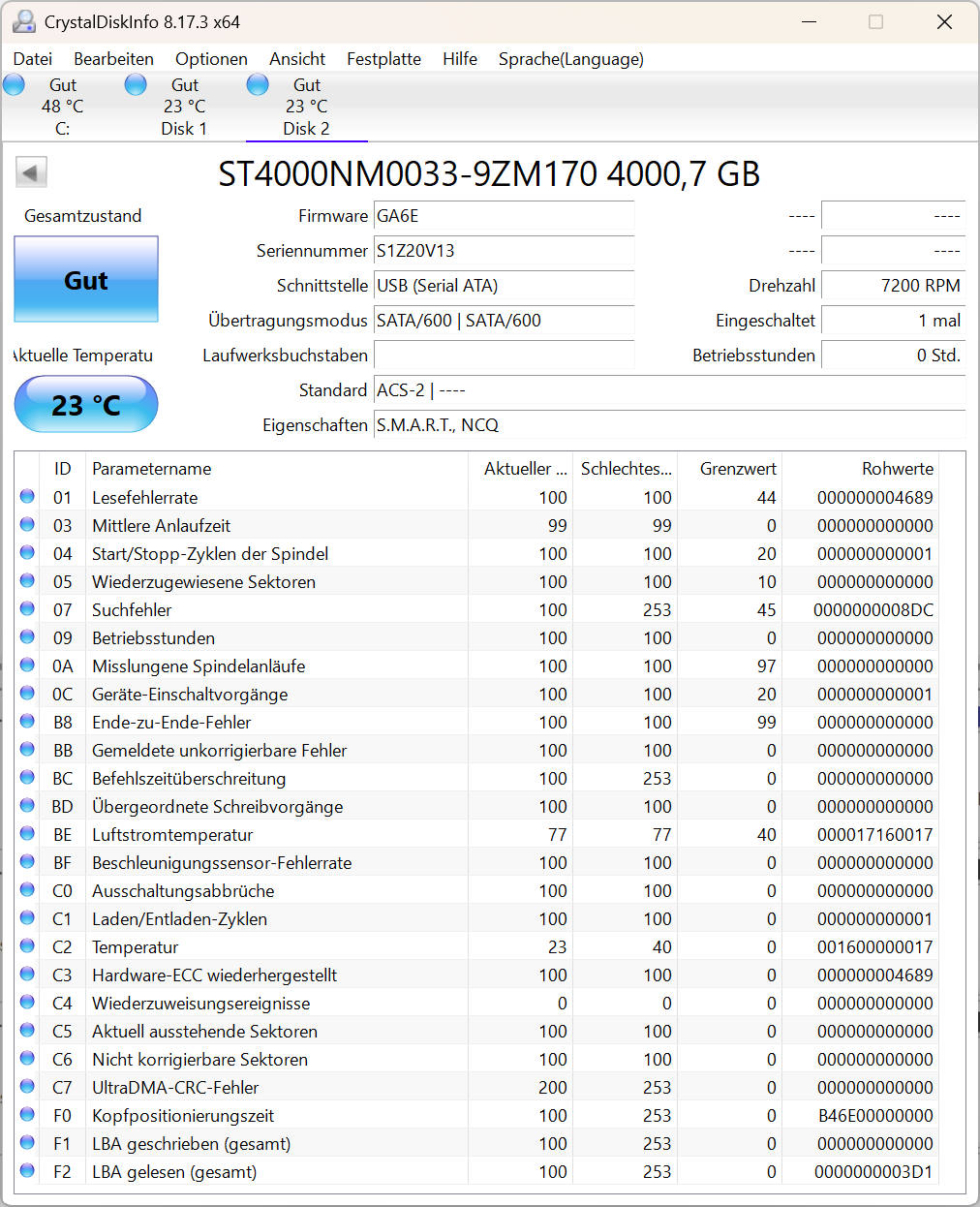
Task: Switch to the C: drive tab label
Action: click(63, 128)
